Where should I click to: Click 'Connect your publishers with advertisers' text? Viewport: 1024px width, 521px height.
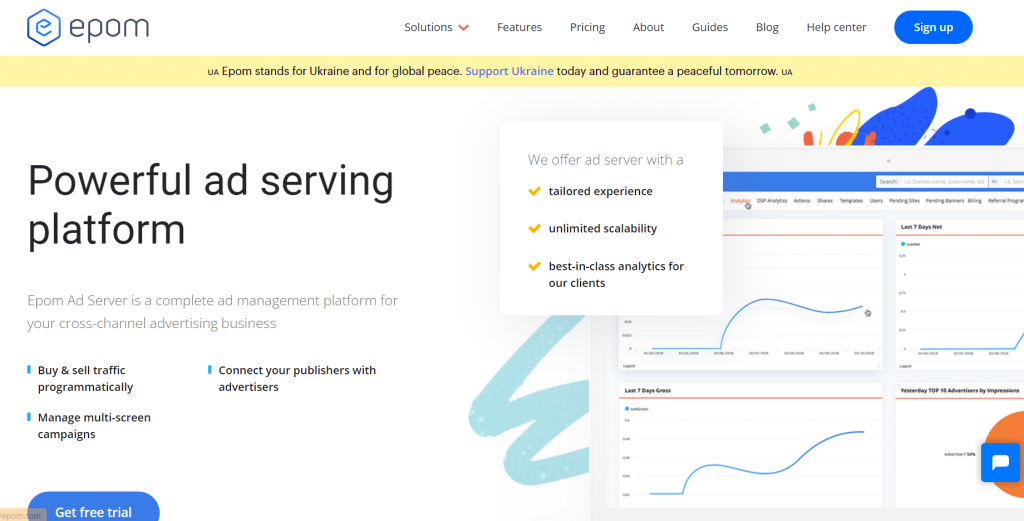click(x=297, y=379)
